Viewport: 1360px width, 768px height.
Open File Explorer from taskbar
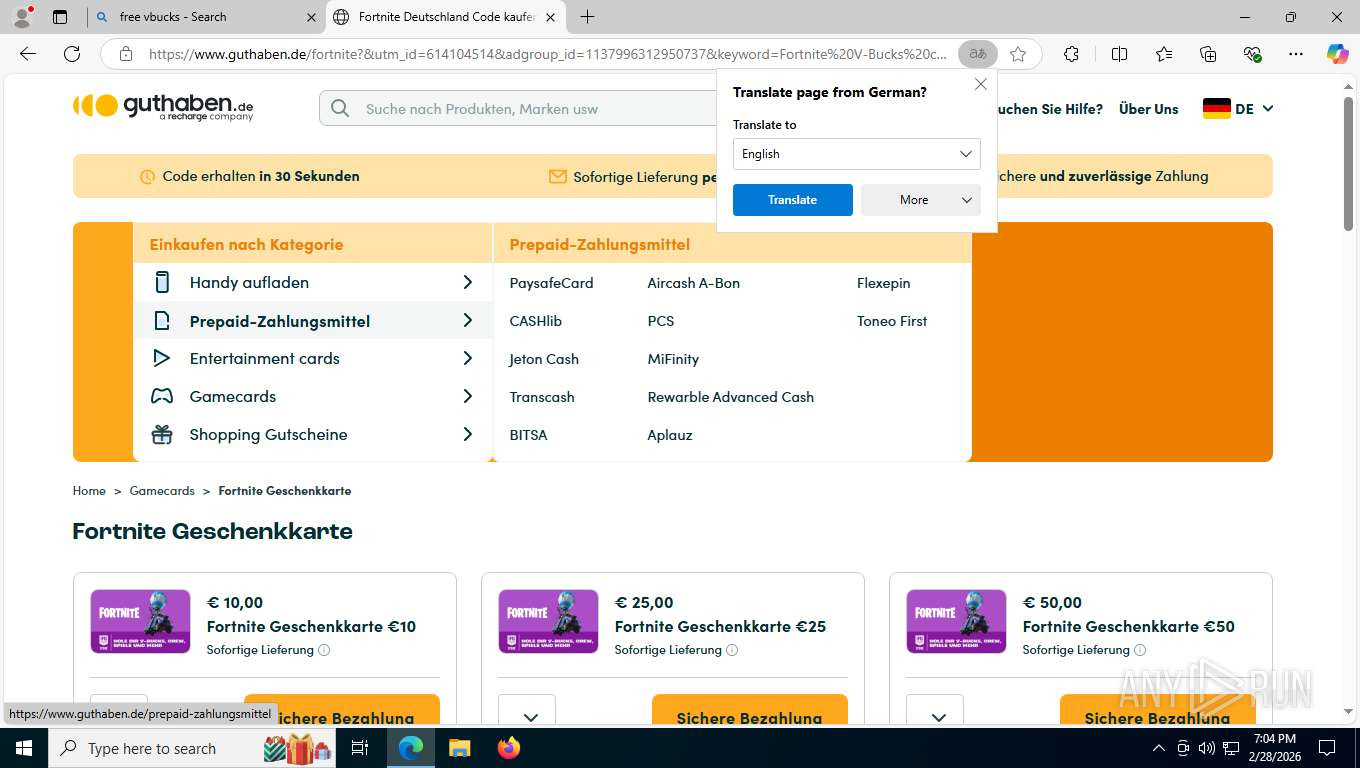click(459, 748)
